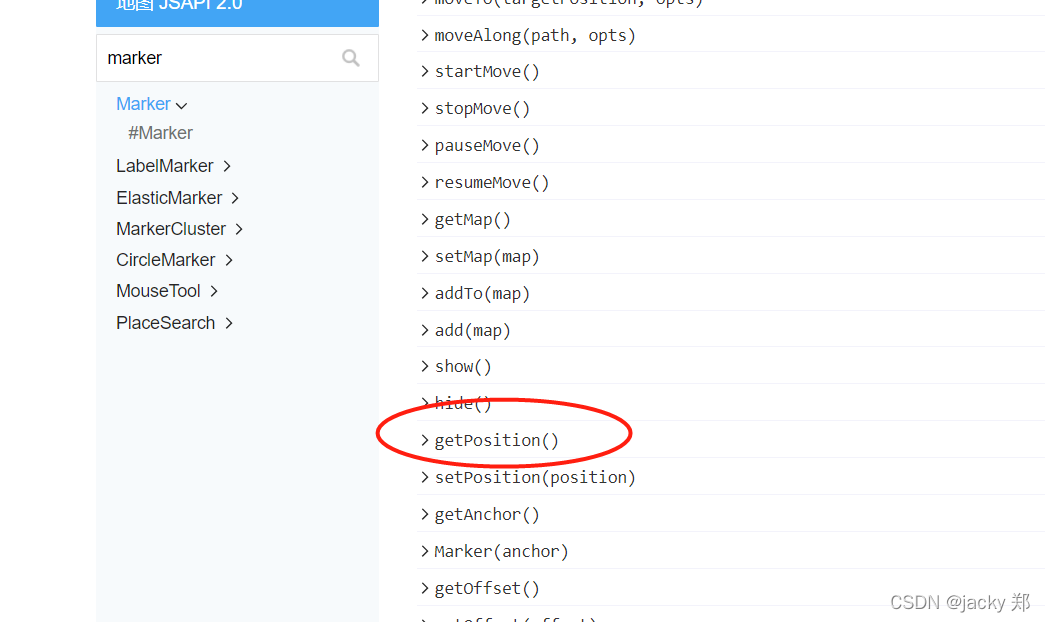
Task: Click the arrow beside resumeMove()
Action: (425, 182)
